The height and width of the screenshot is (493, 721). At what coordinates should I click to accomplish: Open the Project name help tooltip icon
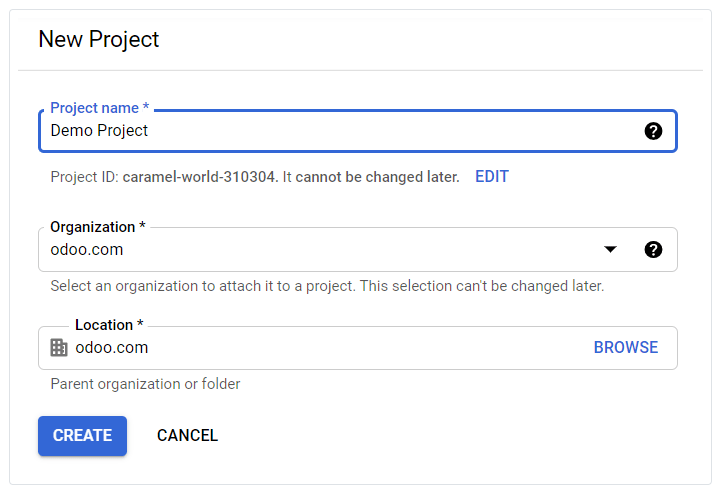click(653, 131)
